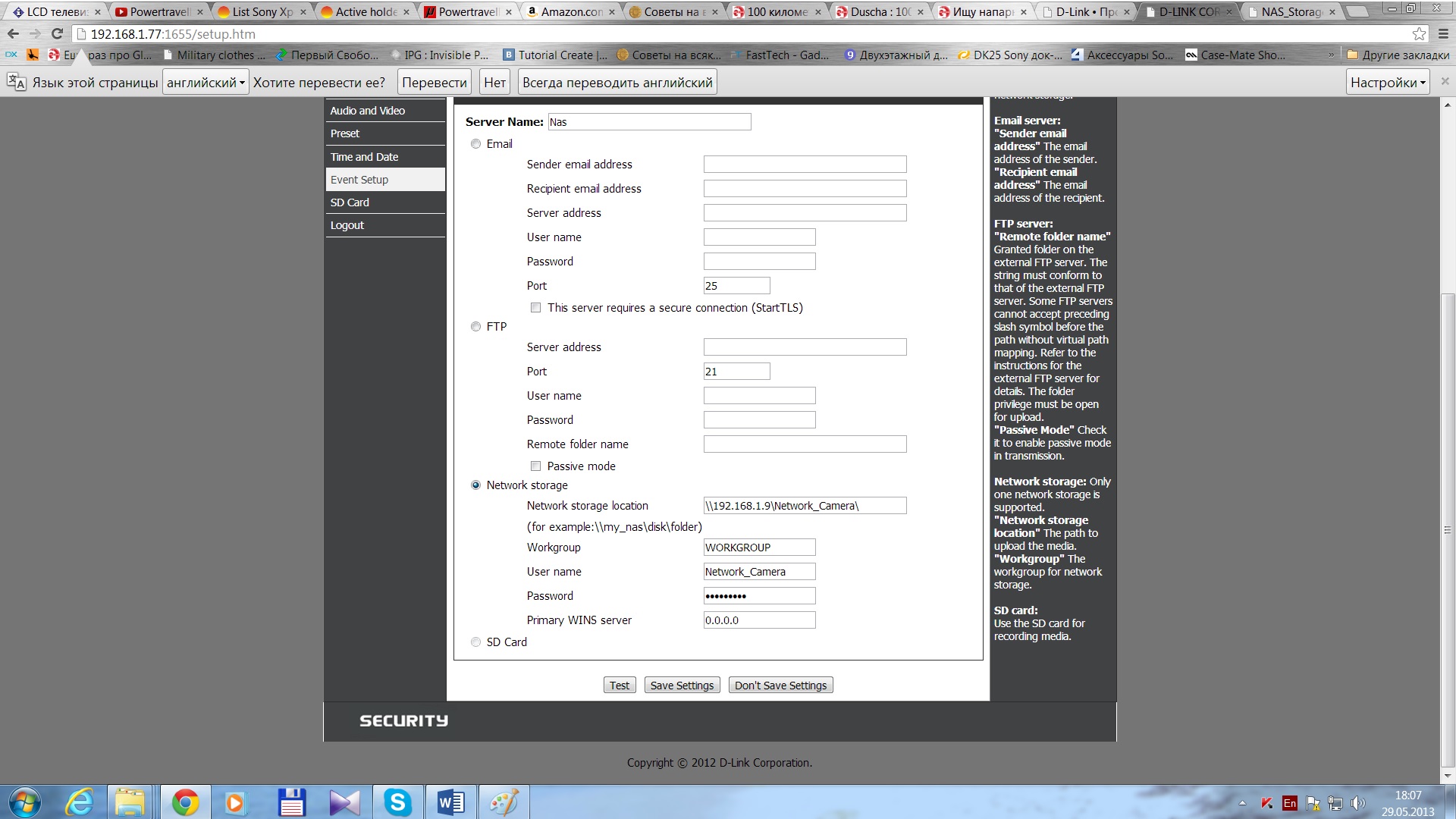Select the FTP radio button
Viewport: 1456px width, 819px height.
click(475, 327)
